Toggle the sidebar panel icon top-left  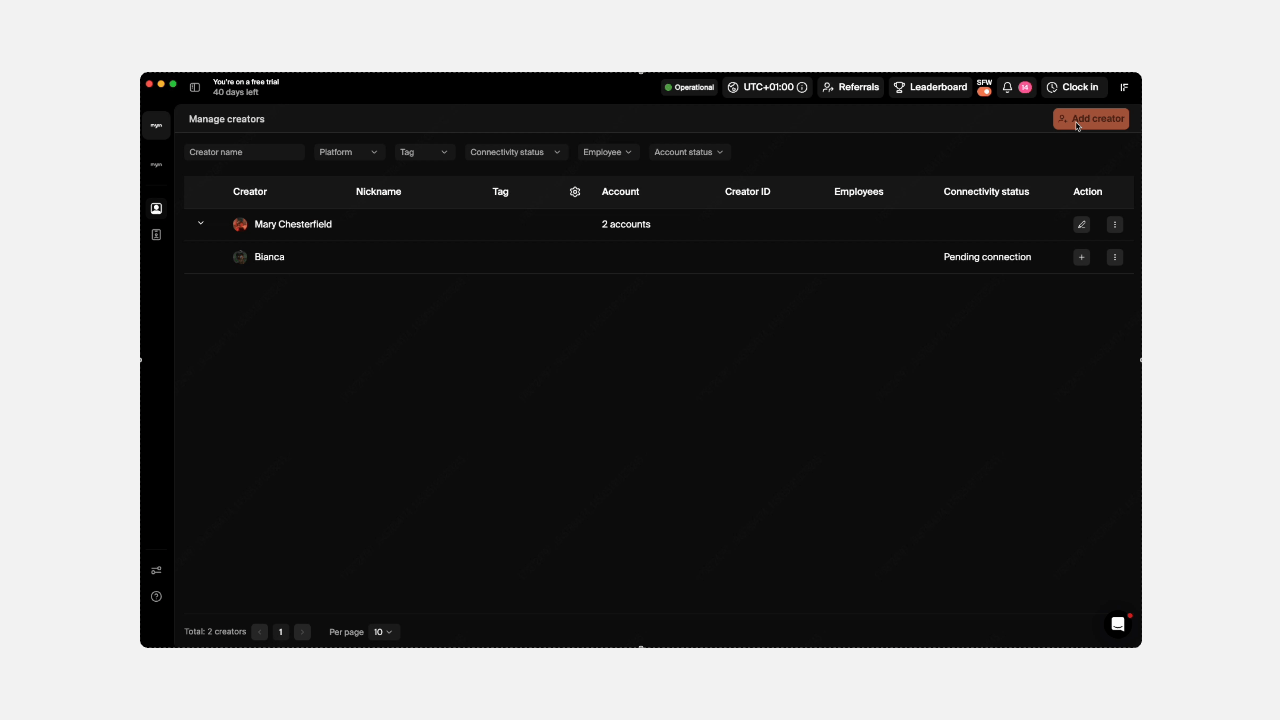click(x=195, y=87)
